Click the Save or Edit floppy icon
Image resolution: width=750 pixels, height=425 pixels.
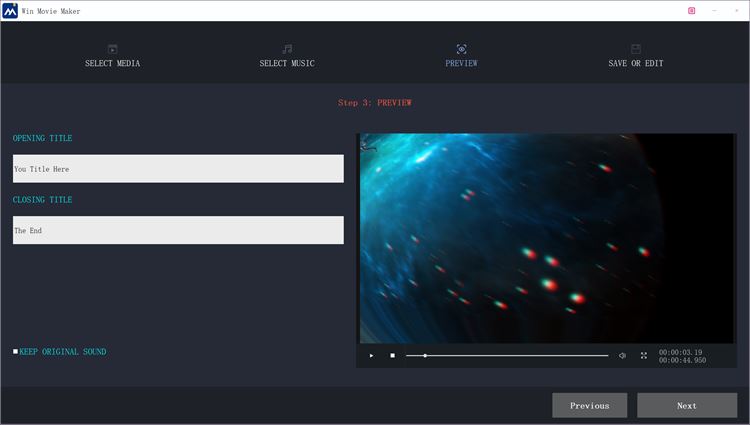coord(636,49)
